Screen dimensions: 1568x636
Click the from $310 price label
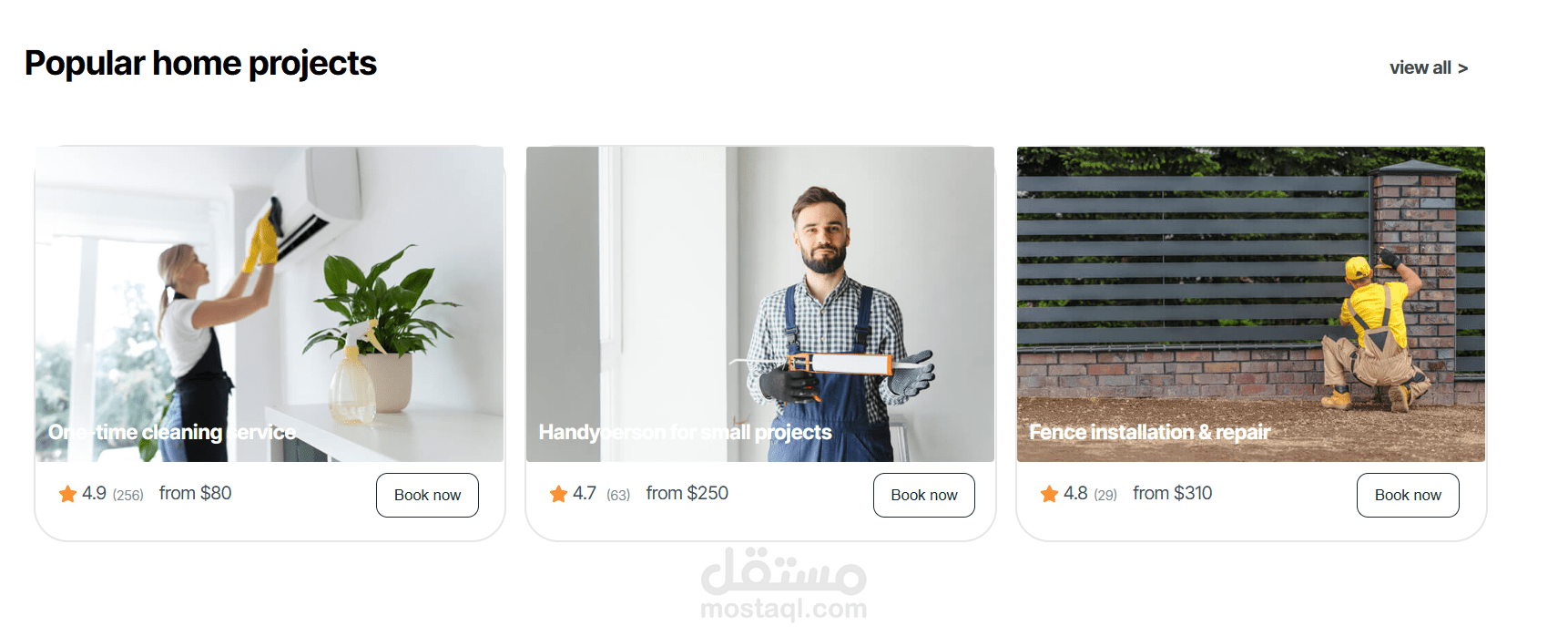point(1172,493)
